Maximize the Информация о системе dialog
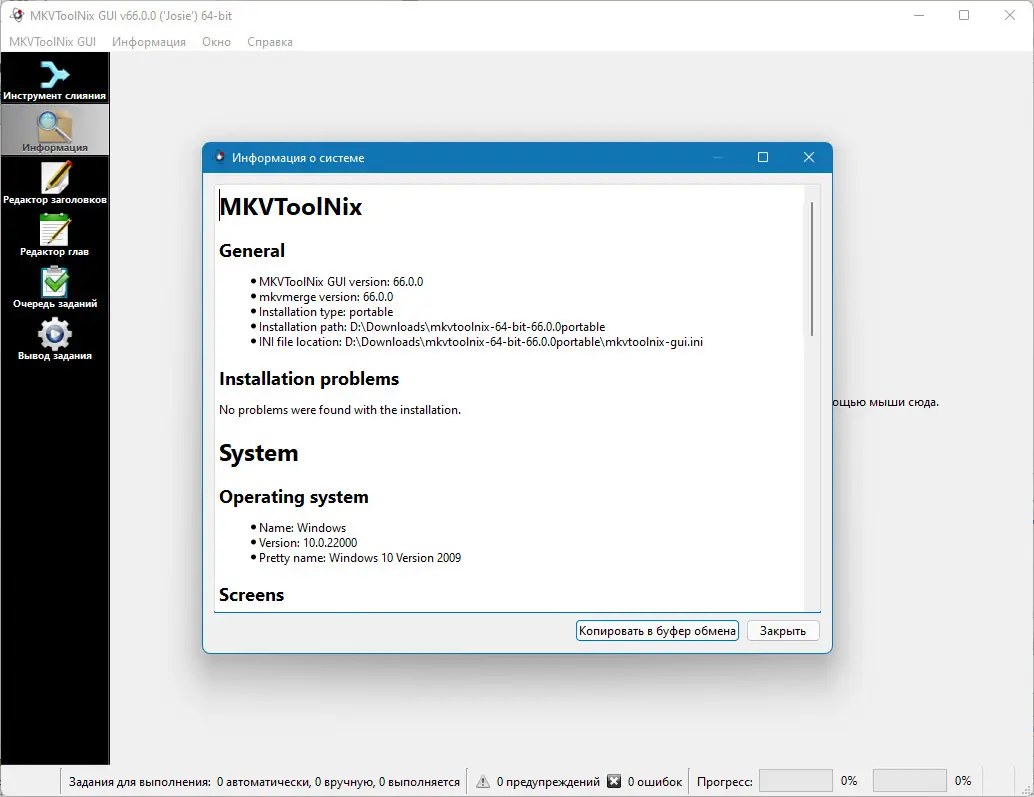Screen dimensions: 1034x797 coord(763,157)
